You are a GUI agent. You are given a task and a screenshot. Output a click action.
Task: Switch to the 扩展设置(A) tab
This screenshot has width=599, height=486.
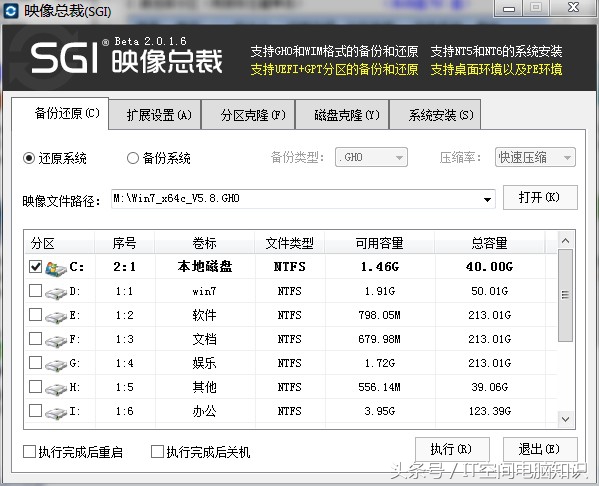[x=155, y=115]
